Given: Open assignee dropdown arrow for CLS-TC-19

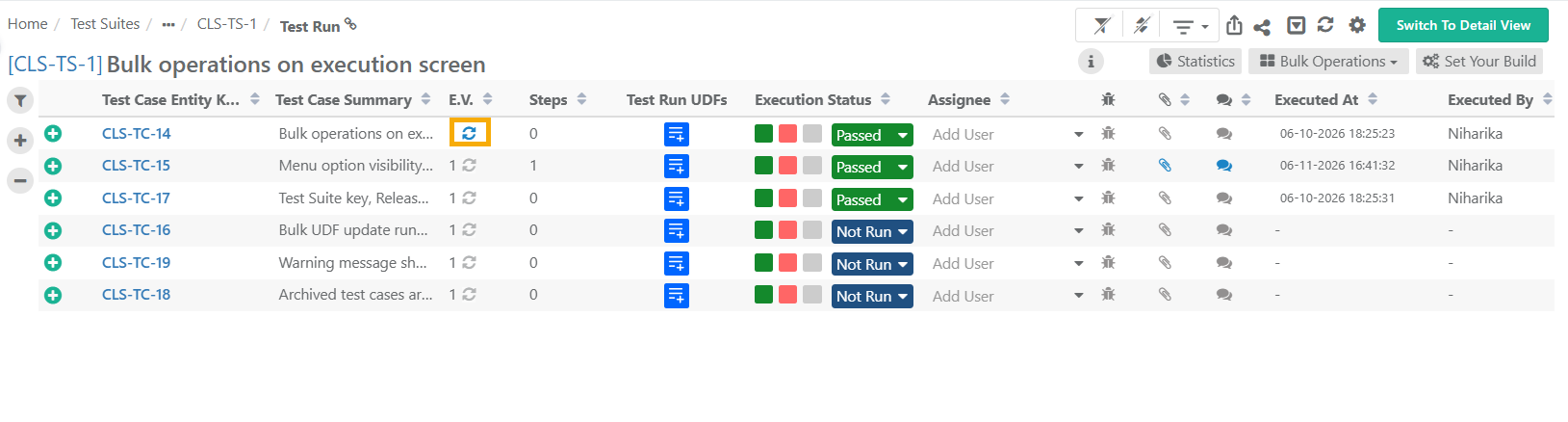Looking at the screenshot, I should click(x=1079, y=264).
